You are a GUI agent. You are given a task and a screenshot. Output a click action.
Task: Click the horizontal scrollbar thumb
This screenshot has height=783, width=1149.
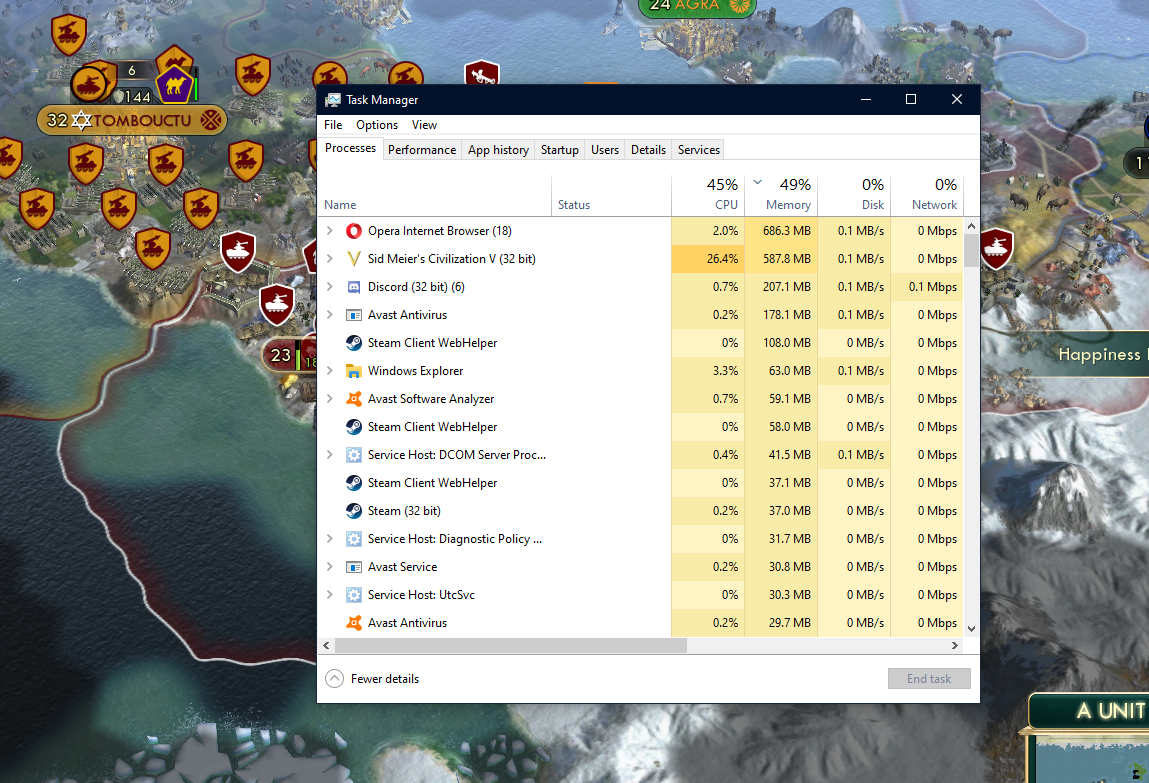pos(511,646)
